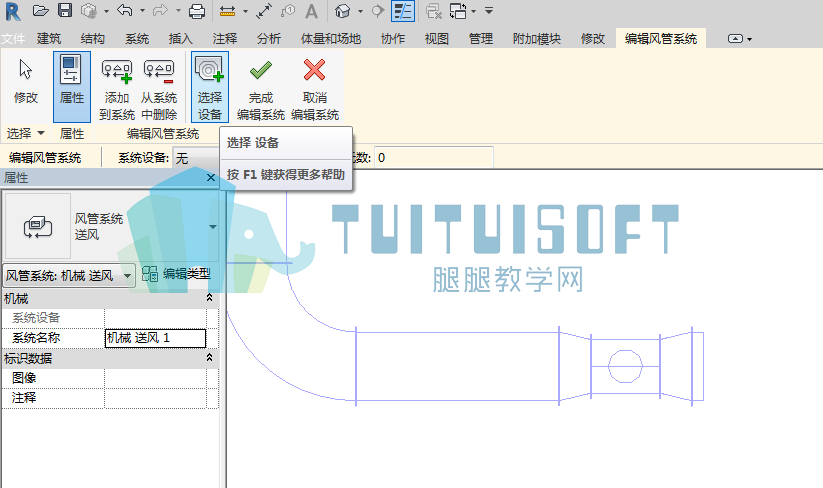The height and width of the screenshot is (488, 823).
Task: Click the Close Hidden Windows icon
Action: click(x=434, y=10)
